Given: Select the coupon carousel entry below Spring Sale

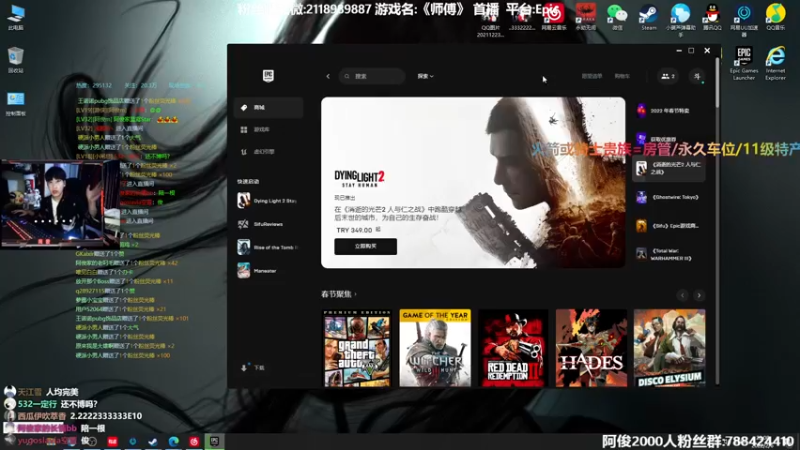Looking at the screenshot, I should 669,139.
